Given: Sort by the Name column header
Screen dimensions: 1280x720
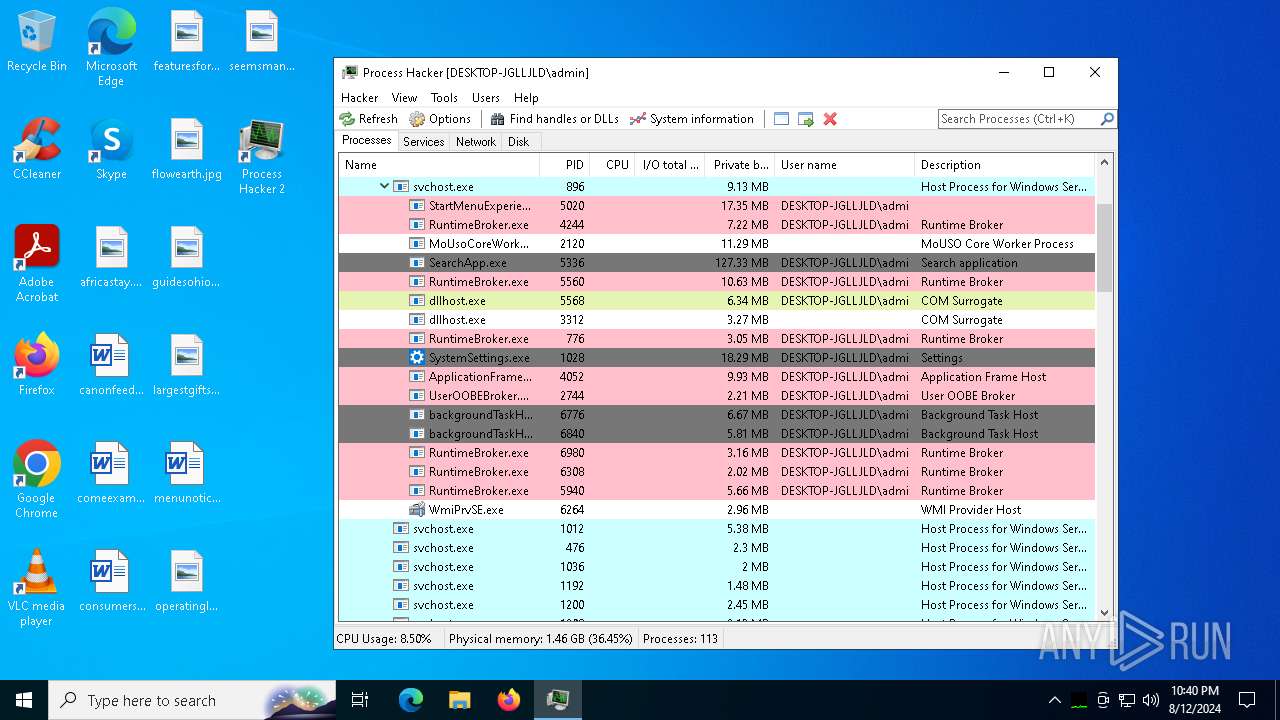Looking at the screenshot, I should 440,165.
